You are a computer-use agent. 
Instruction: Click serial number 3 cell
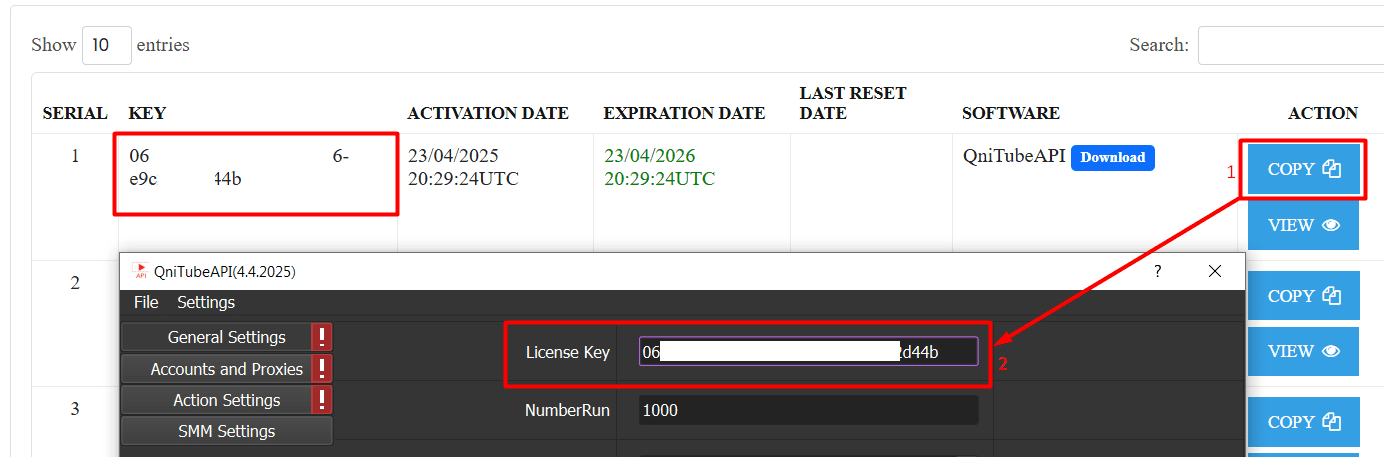75,409
